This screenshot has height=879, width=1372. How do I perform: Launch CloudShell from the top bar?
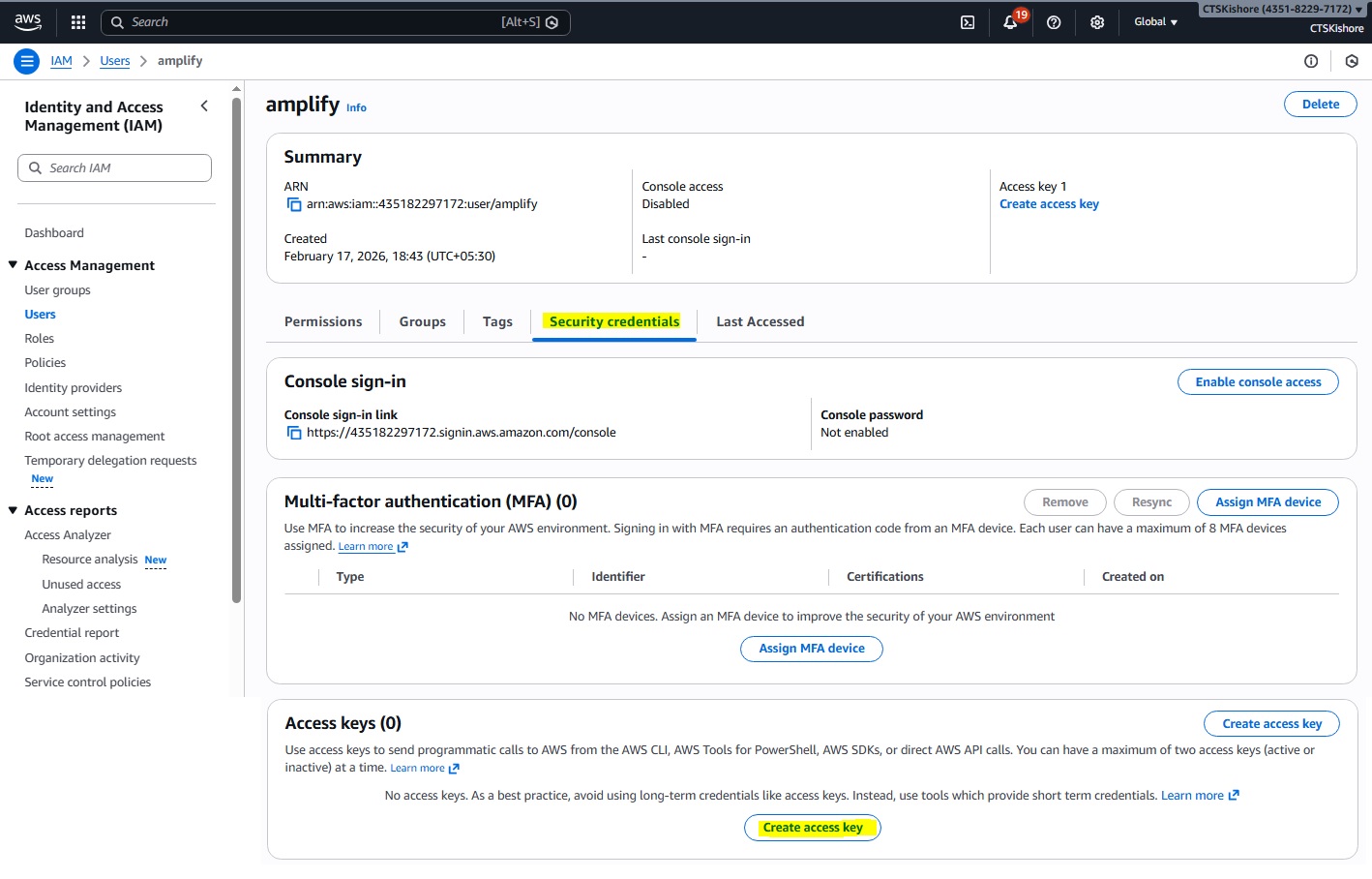pos(967,22)
